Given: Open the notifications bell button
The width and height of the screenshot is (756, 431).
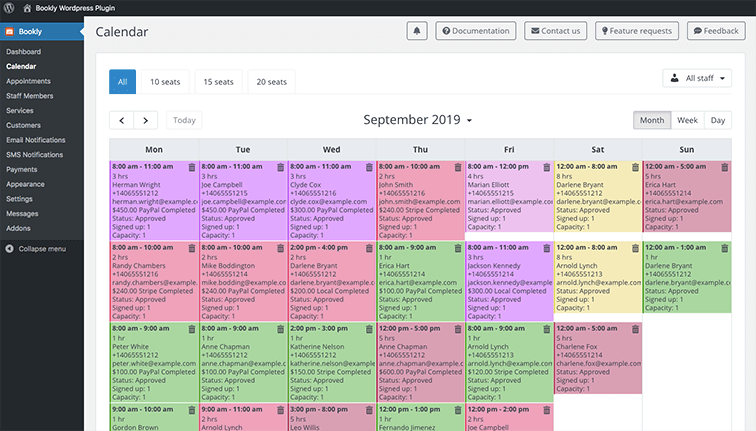Looking at the screenshot, I should click(417, 31).
